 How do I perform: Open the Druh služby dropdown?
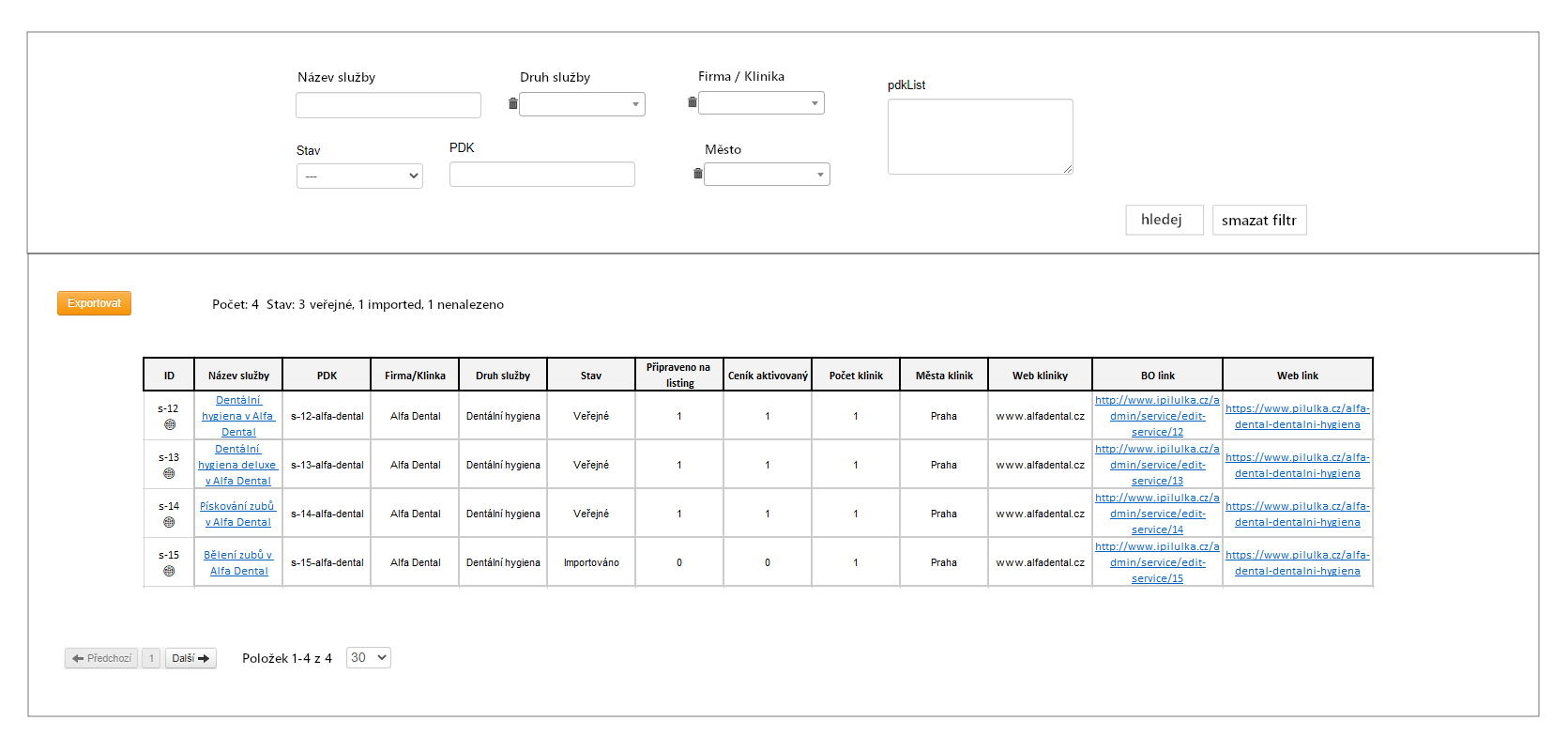583,104
